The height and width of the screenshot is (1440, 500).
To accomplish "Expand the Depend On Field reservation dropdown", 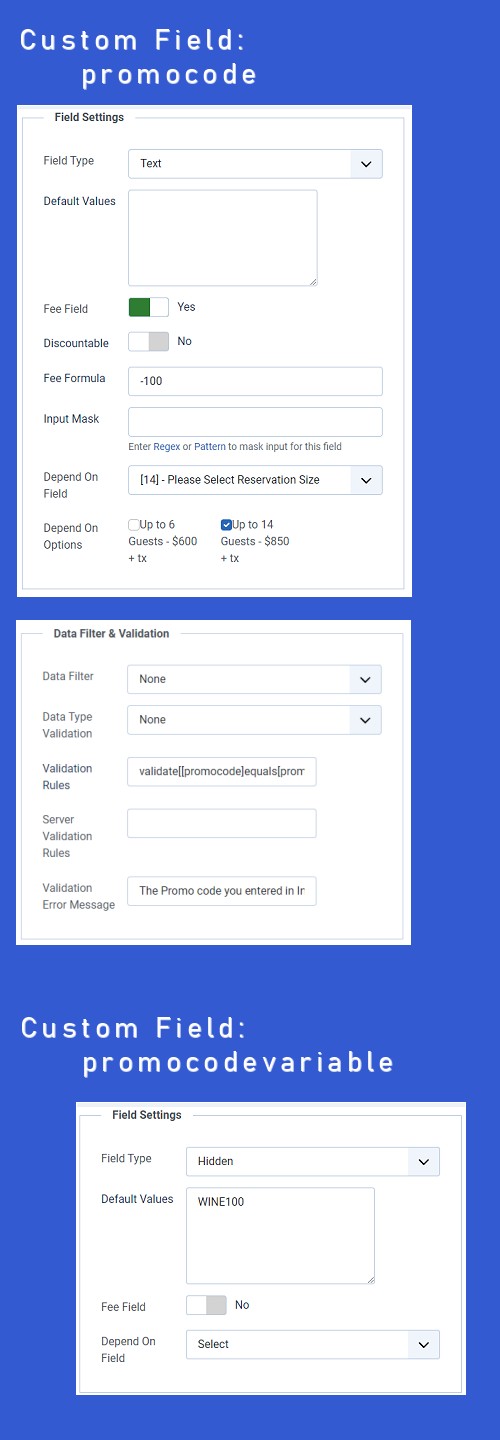I will (255, 480).
